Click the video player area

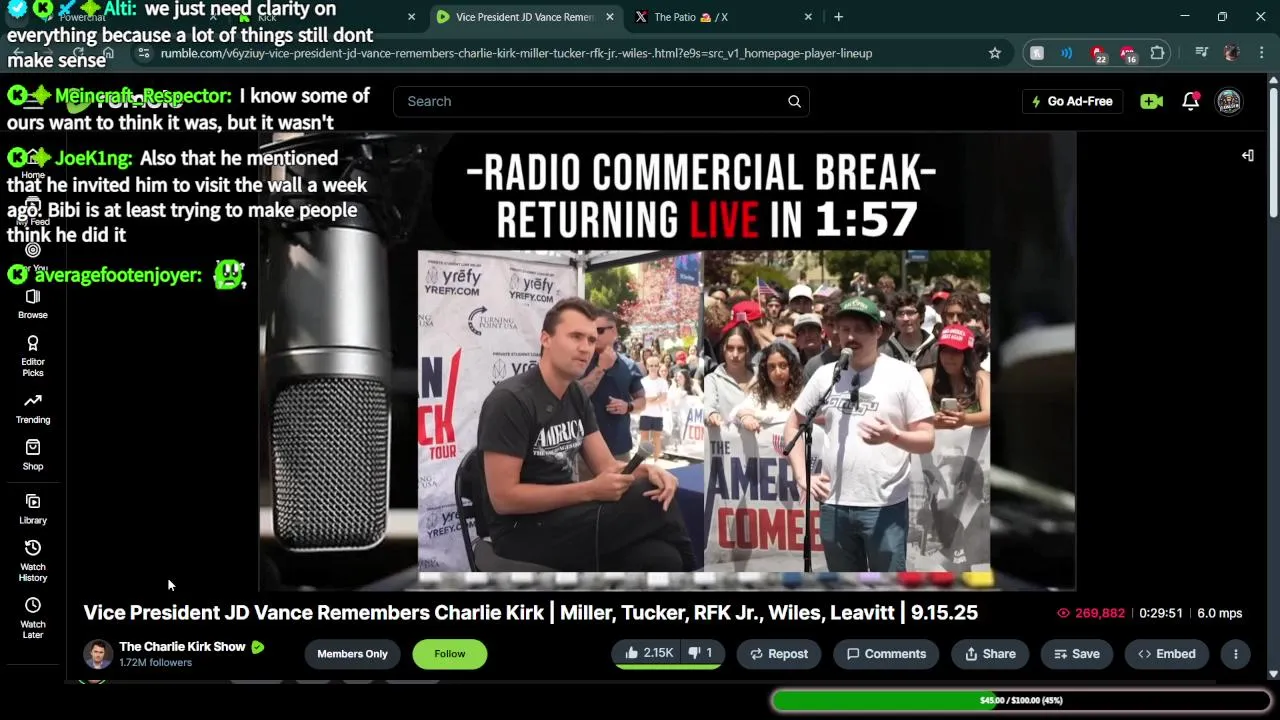click(667, 361)
